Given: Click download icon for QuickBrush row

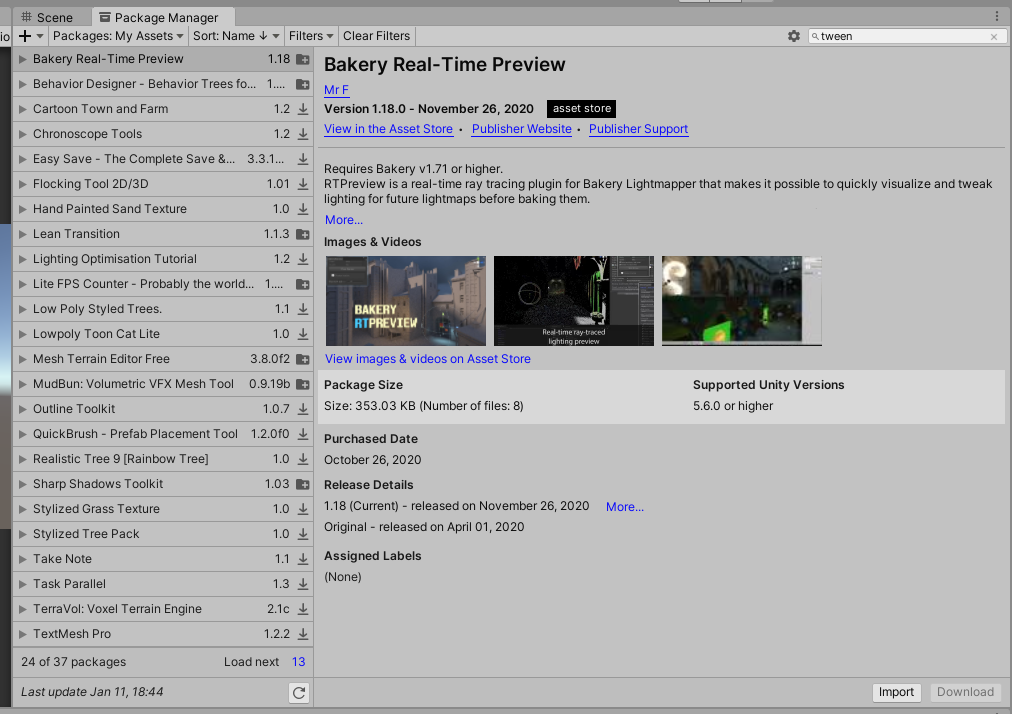Looking at the screenshot, I should click(303, 434).
